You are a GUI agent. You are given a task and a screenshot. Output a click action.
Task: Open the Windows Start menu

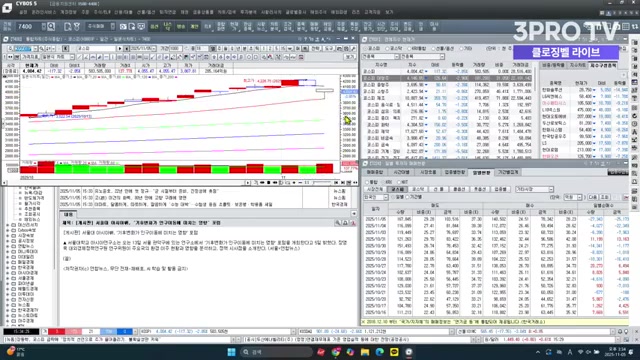(231, 352)
